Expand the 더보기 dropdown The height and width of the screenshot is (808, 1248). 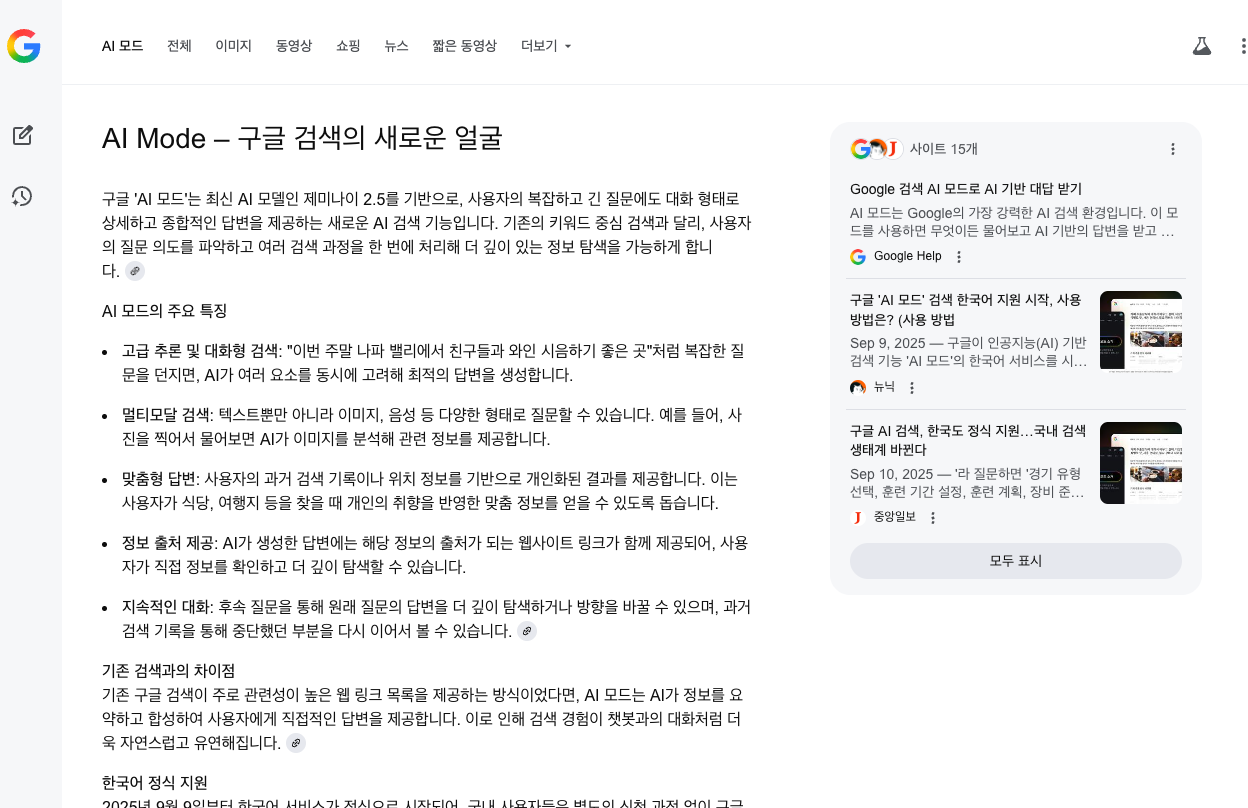click(x=546, y=46)
